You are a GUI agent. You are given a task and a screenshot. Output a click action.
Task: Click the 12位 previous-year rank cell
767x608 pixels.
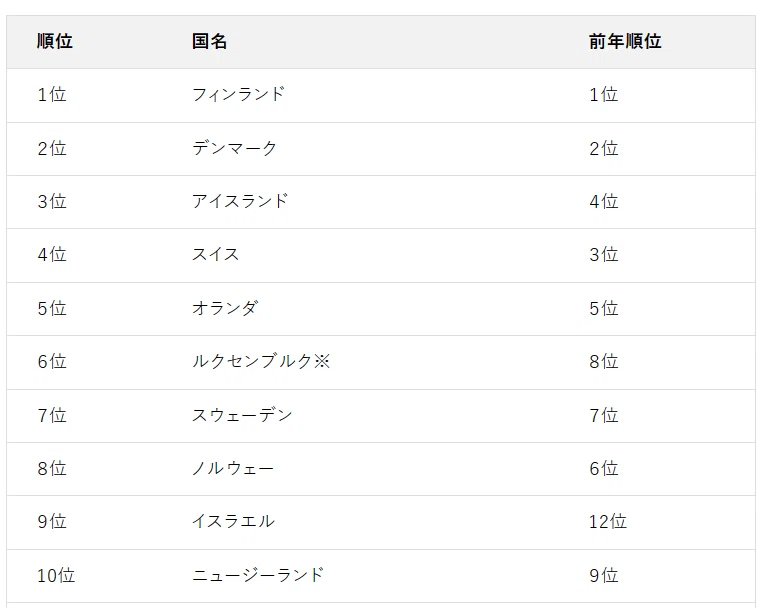click(608, 521)
